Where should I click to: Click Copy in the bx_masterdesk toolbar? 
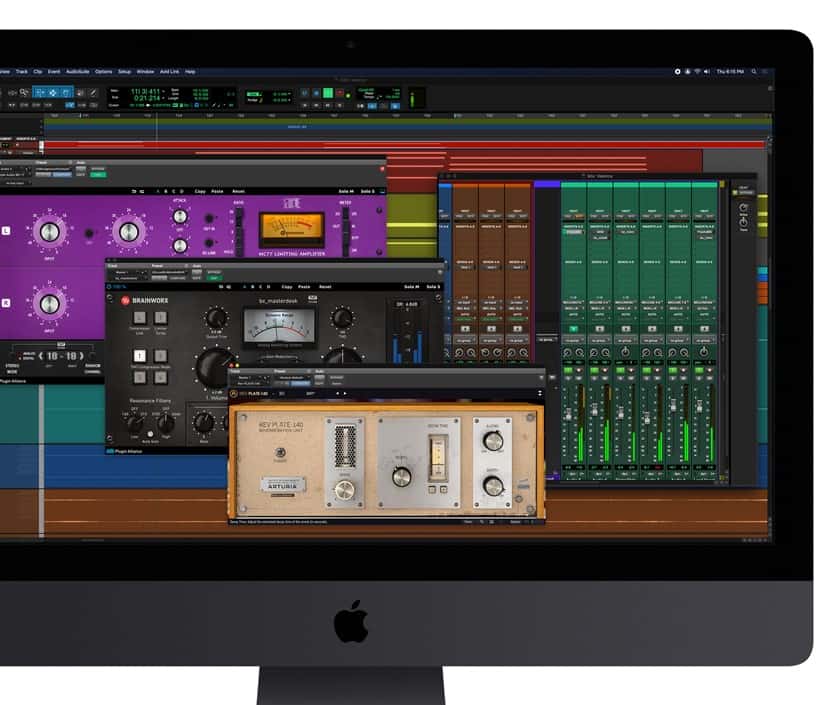287,287
